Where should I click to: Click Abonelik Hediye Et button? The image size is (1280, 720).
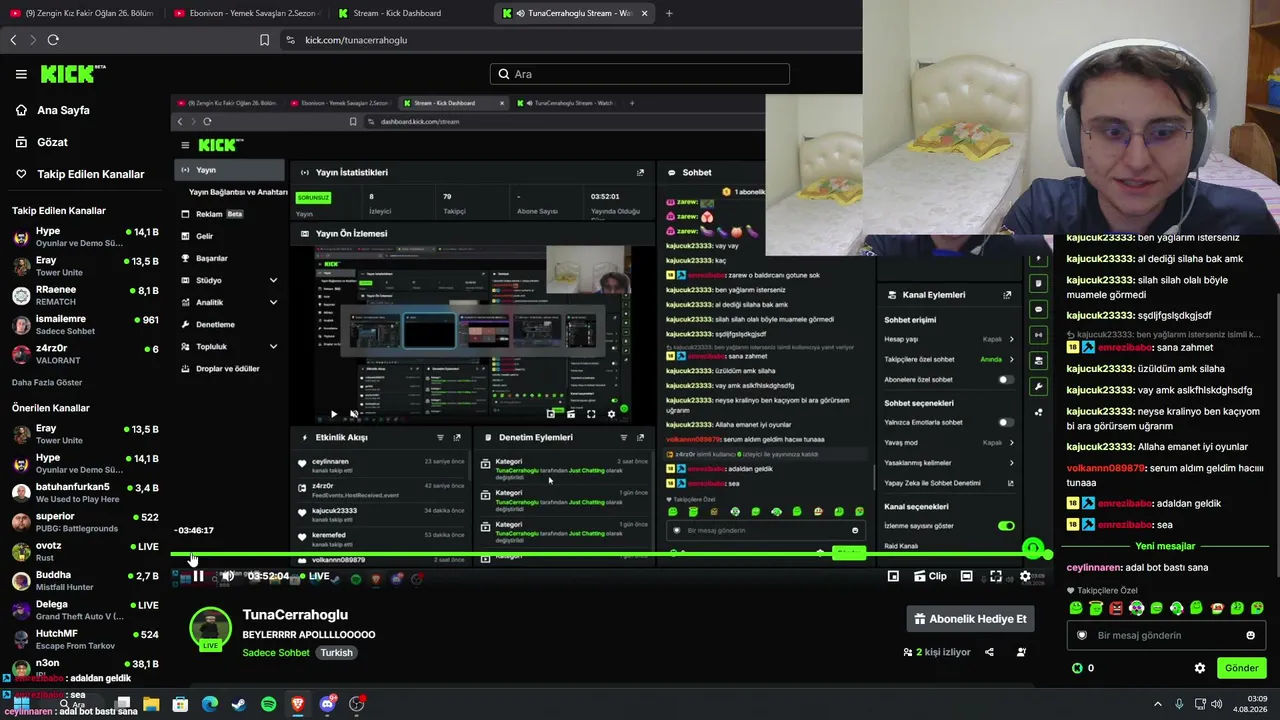pos(970,619)
